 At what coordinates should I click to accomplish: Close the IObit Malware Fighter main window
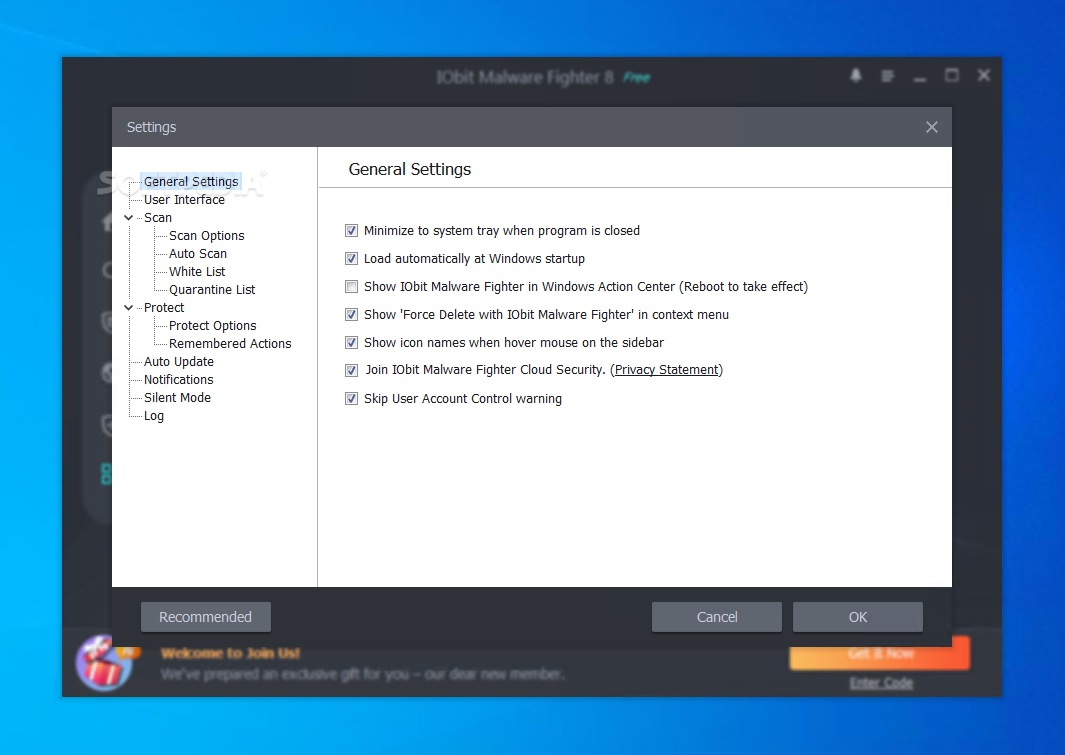click(983, 75)
